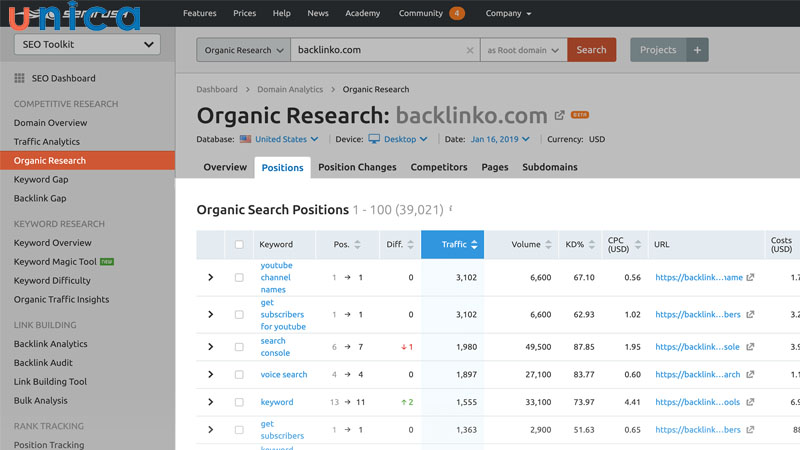Viewport: 800px width, 450px height.
Task: Switch to the Overview tab
Action: click(x=225, y=167)
